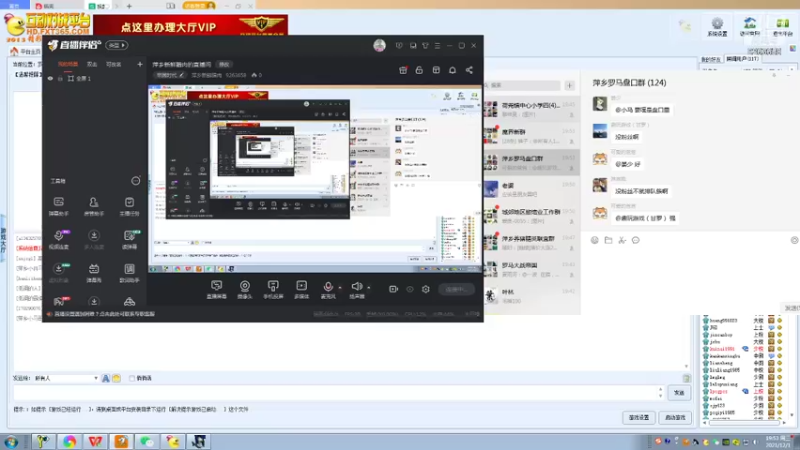This screenshot has width=800, height=450.
Task: Open the download-style tool with green NEW badge
Action: [x=59, y=272]
